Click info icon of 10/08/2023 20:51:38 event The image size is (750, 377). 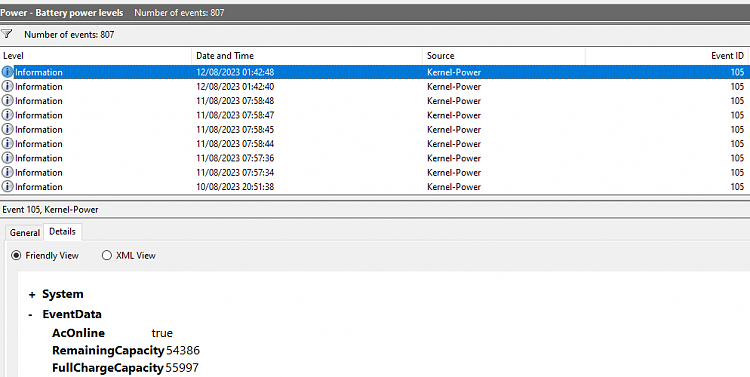[x=7, y=187]
